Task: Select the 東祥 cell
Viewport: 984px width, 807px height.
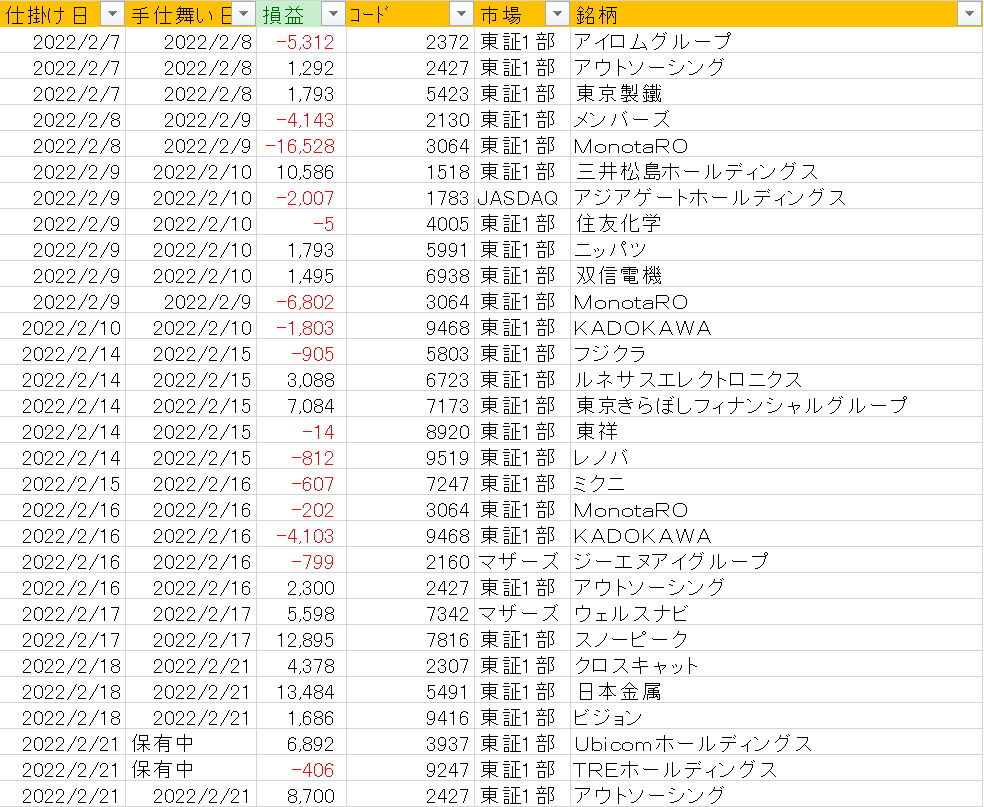Action: tap(777, 432)
